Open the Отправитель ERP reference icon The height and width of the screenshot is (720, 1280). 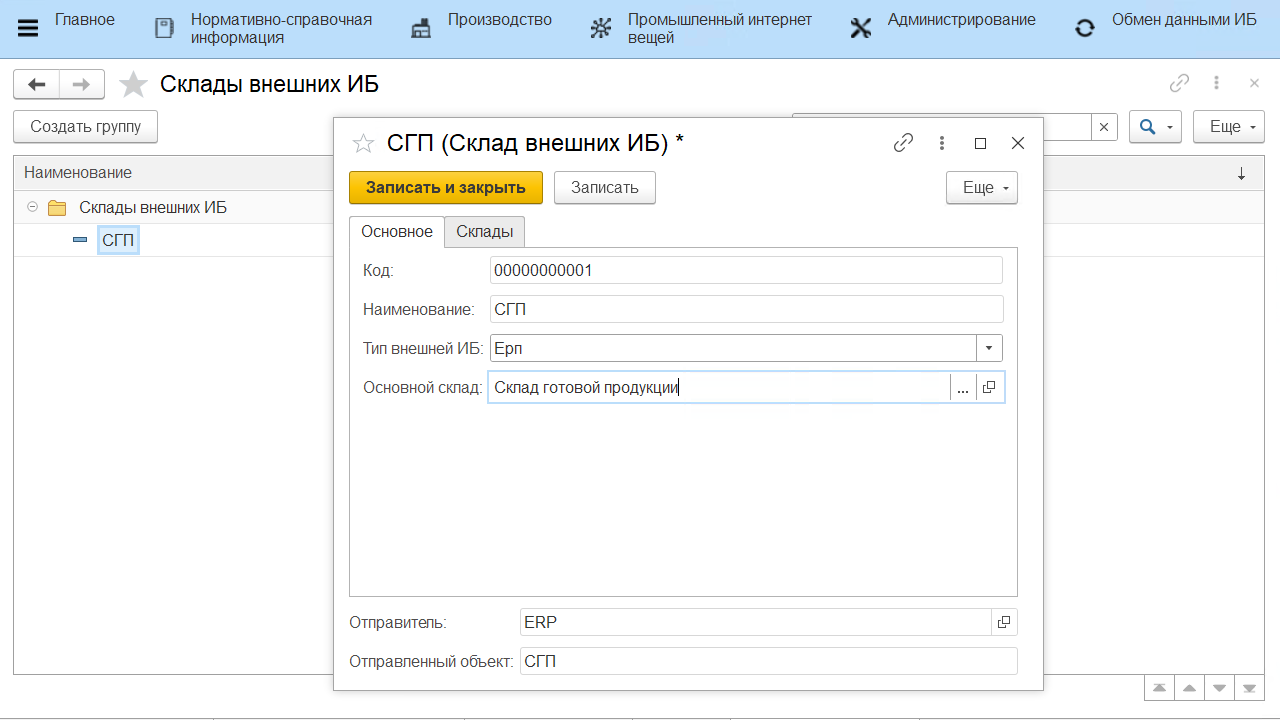pos(1004,622)
